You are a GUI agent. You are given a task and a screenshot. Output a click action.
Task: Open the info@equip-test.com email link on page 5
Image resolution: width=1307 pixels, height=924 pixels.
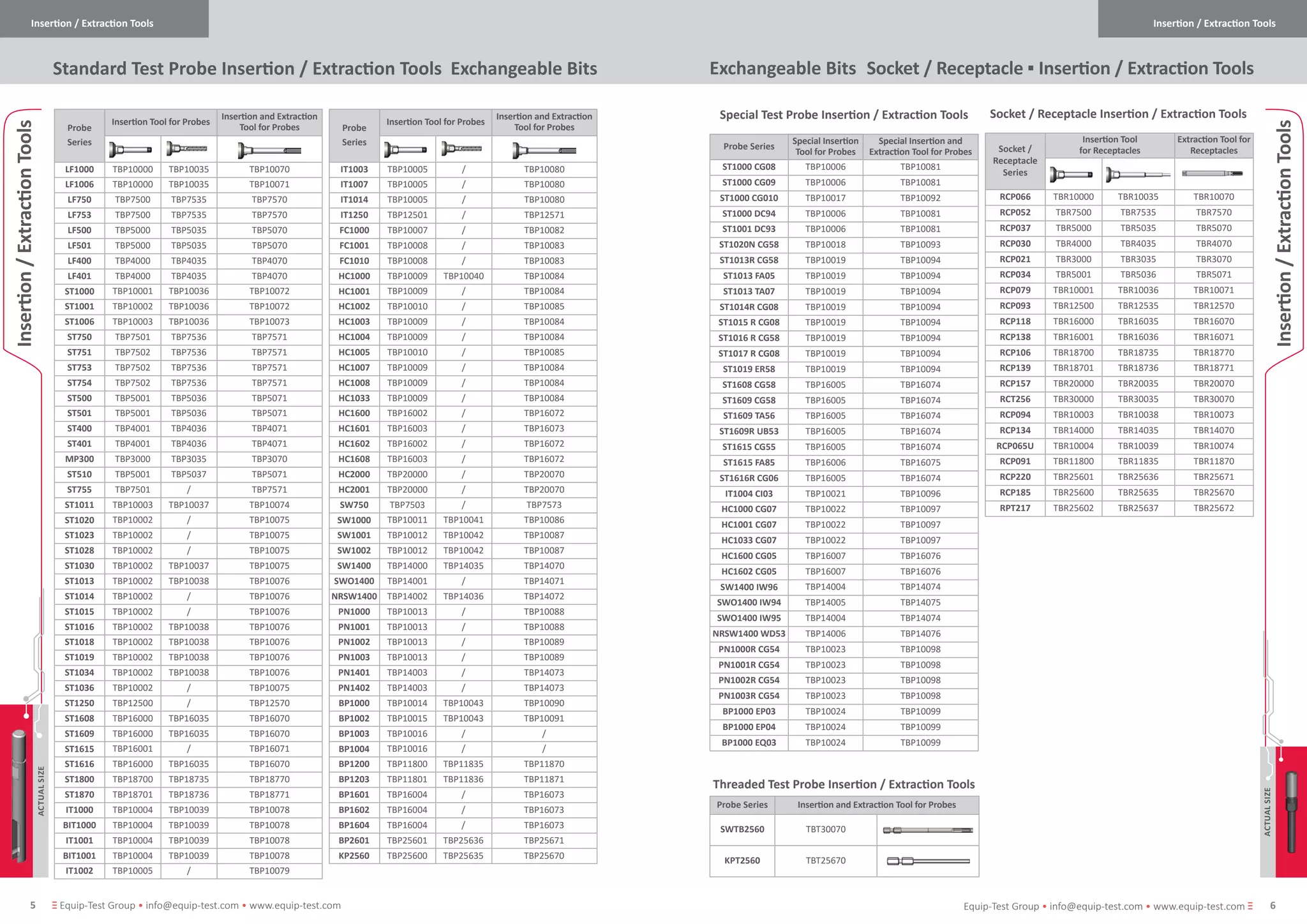(192, 905)
